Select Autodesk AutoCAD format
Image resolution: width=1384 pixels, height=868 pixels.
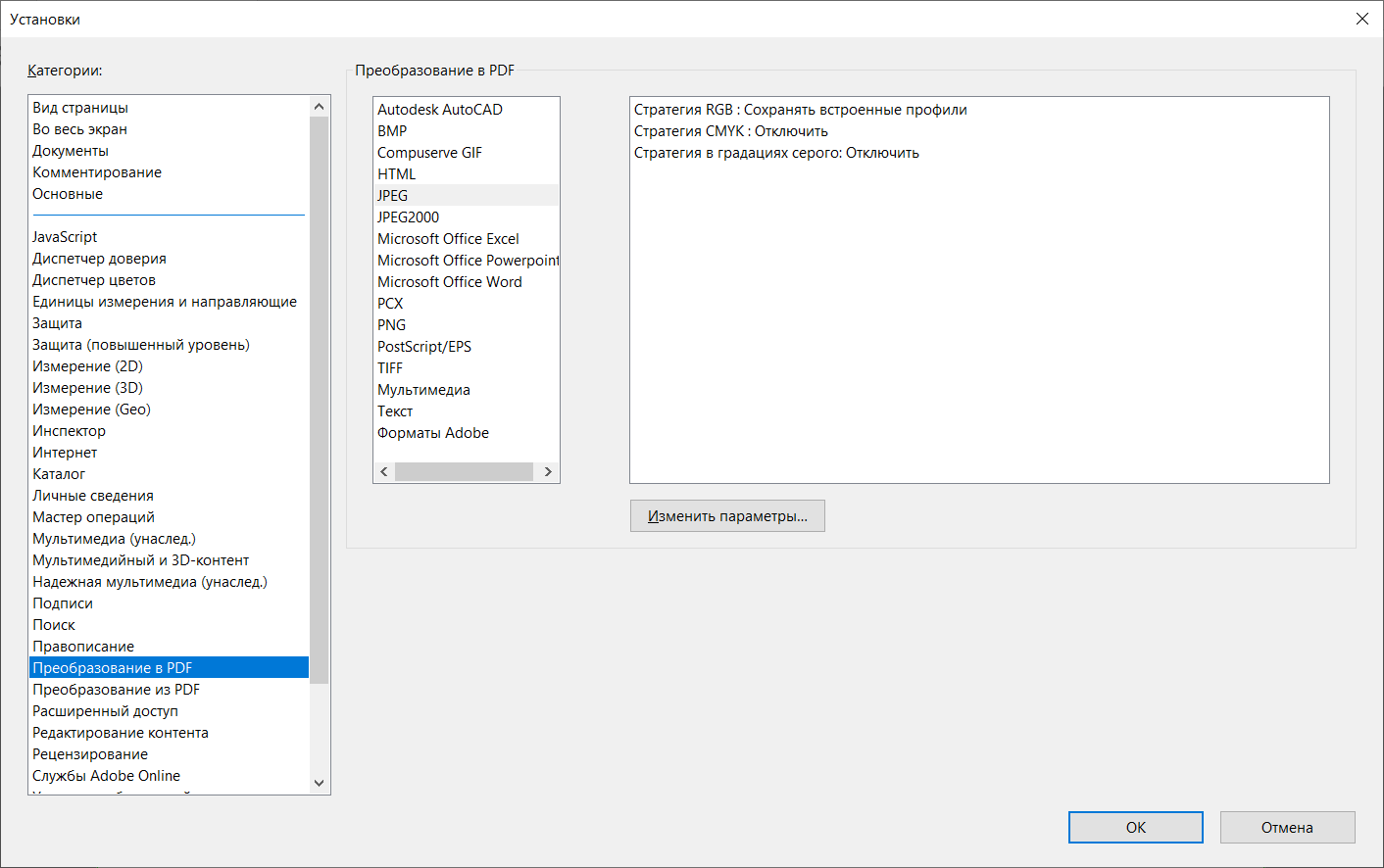tap(439, 110)
